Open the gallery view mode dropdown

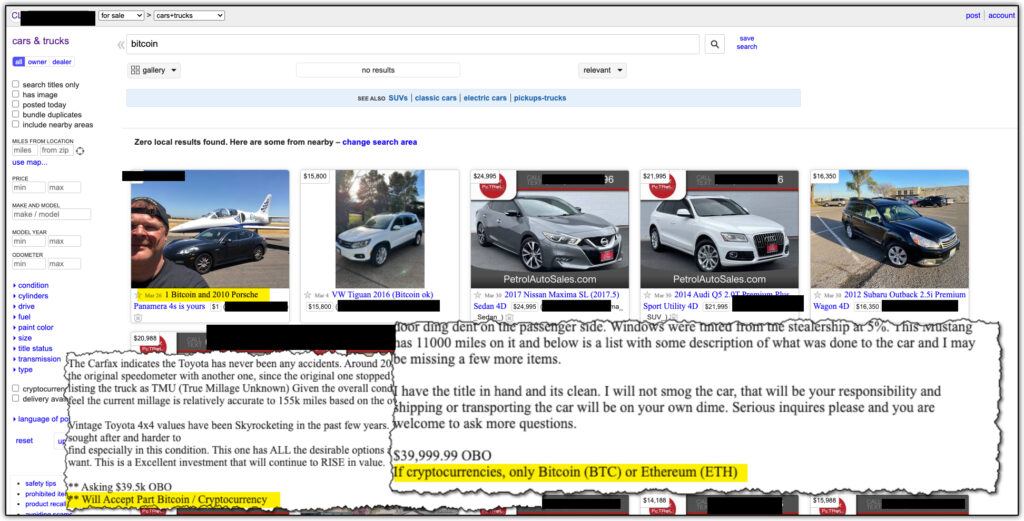pyautogui.click(x=154, y=70)
